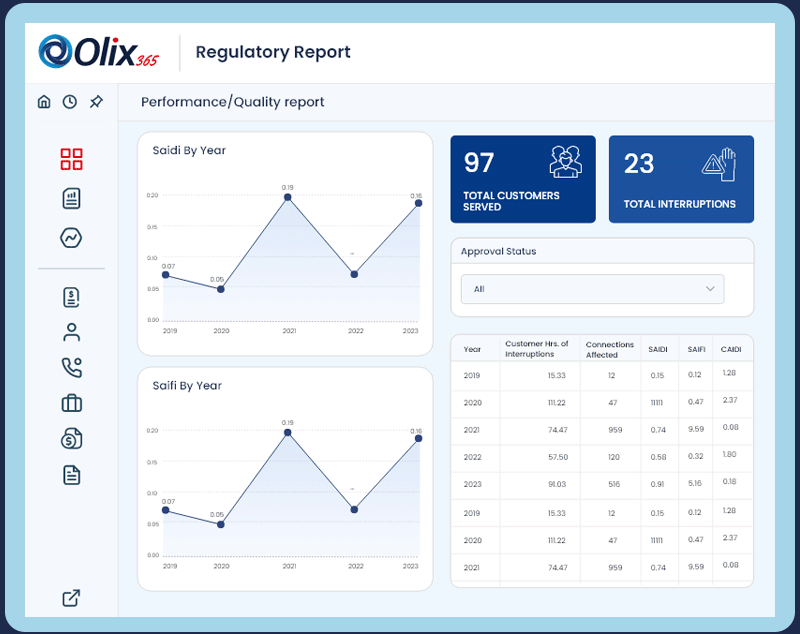Collapse the Approval Status dropdown chevron

point(711,289)
